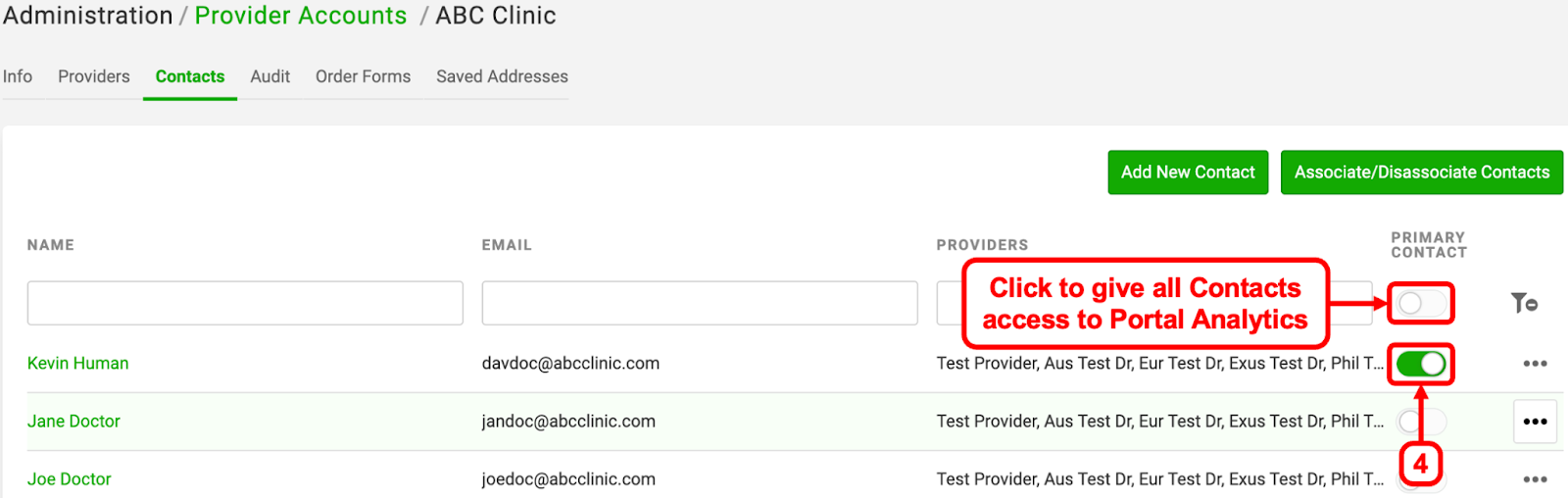
Task: Open the three-dot menu for Joe Doctor
Action: (1535, 479)
